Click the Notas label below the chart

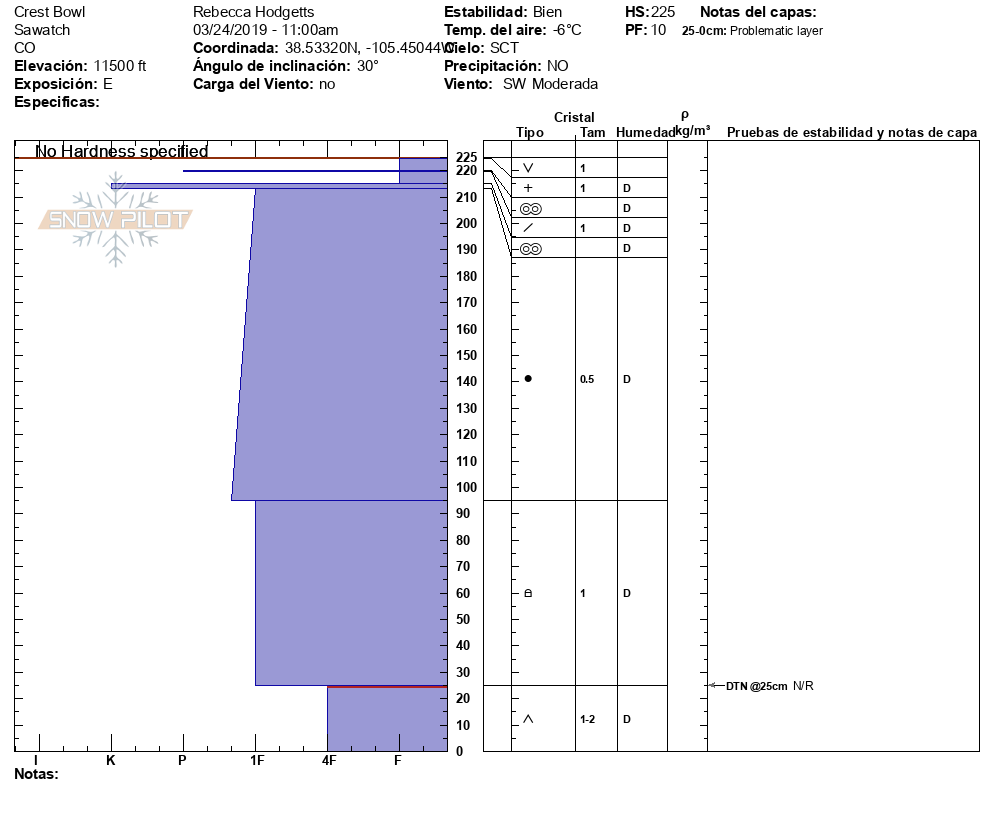coord(36,774)
